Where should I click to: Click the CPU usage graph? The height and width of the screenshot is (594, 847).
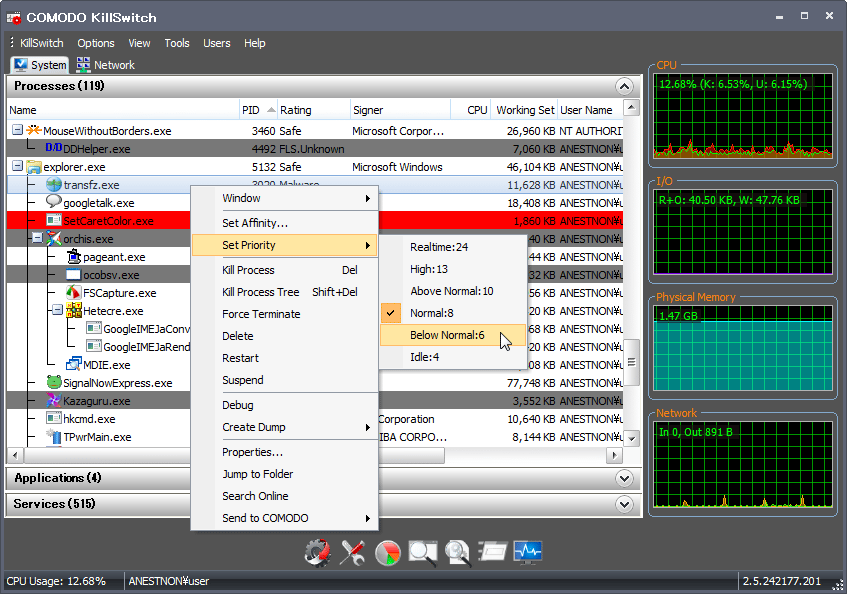pos(743,116)
